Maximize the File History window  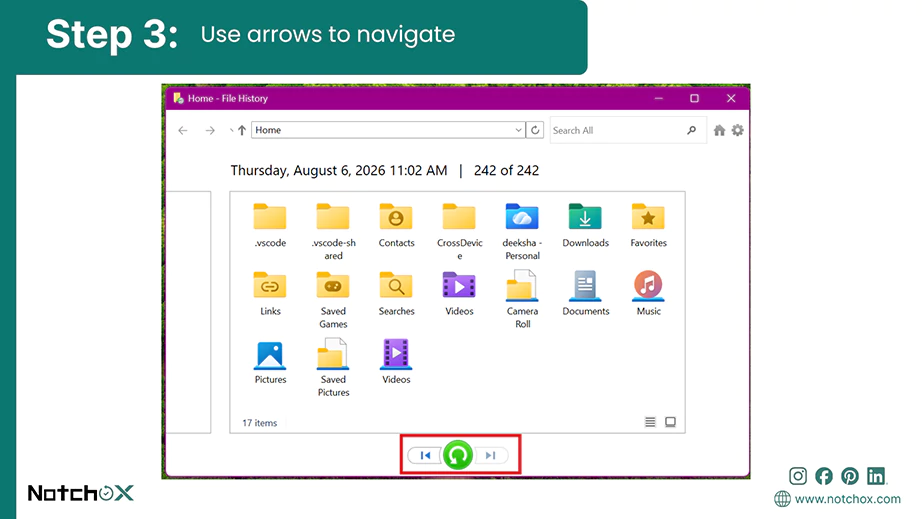coord(694,98)
